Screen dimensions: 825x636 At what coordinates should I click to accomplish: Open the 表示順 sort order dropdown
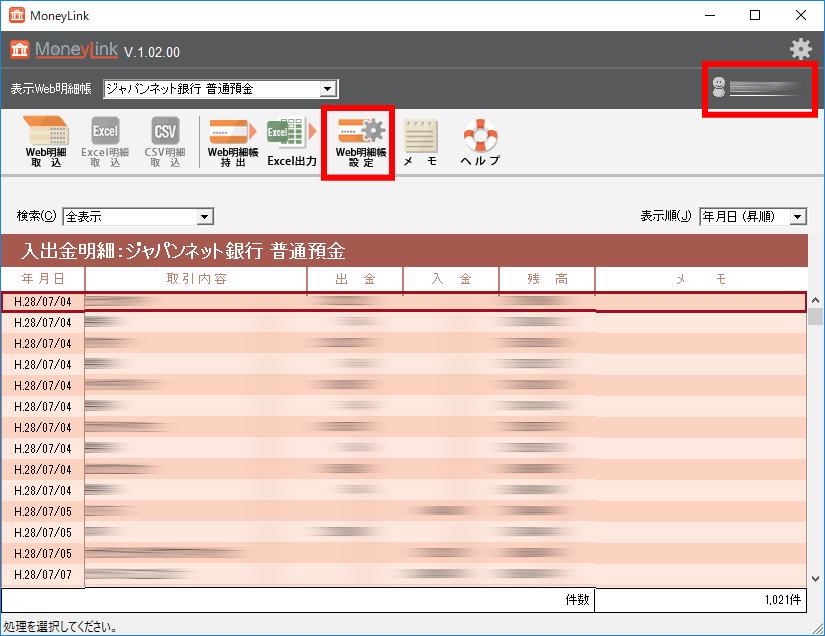tap(797, 216)
